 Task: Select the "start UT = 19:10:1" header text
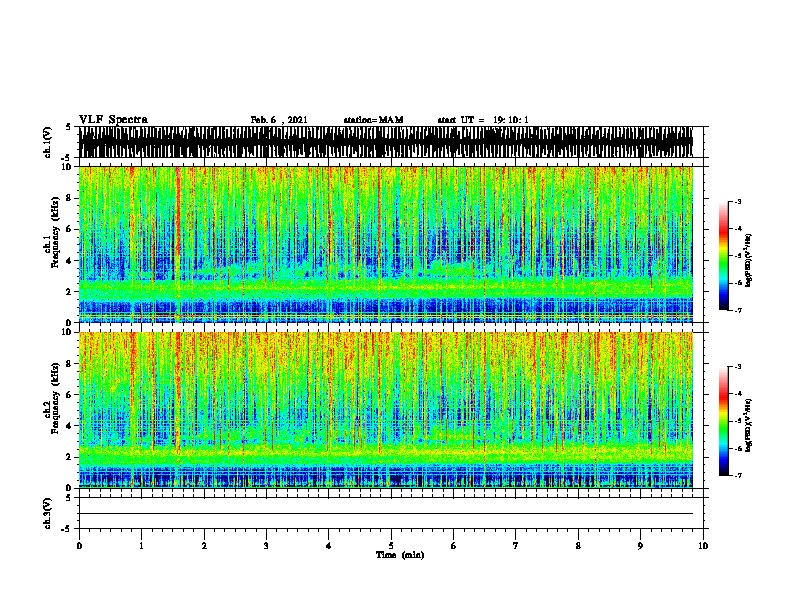[x=483, y=120]
